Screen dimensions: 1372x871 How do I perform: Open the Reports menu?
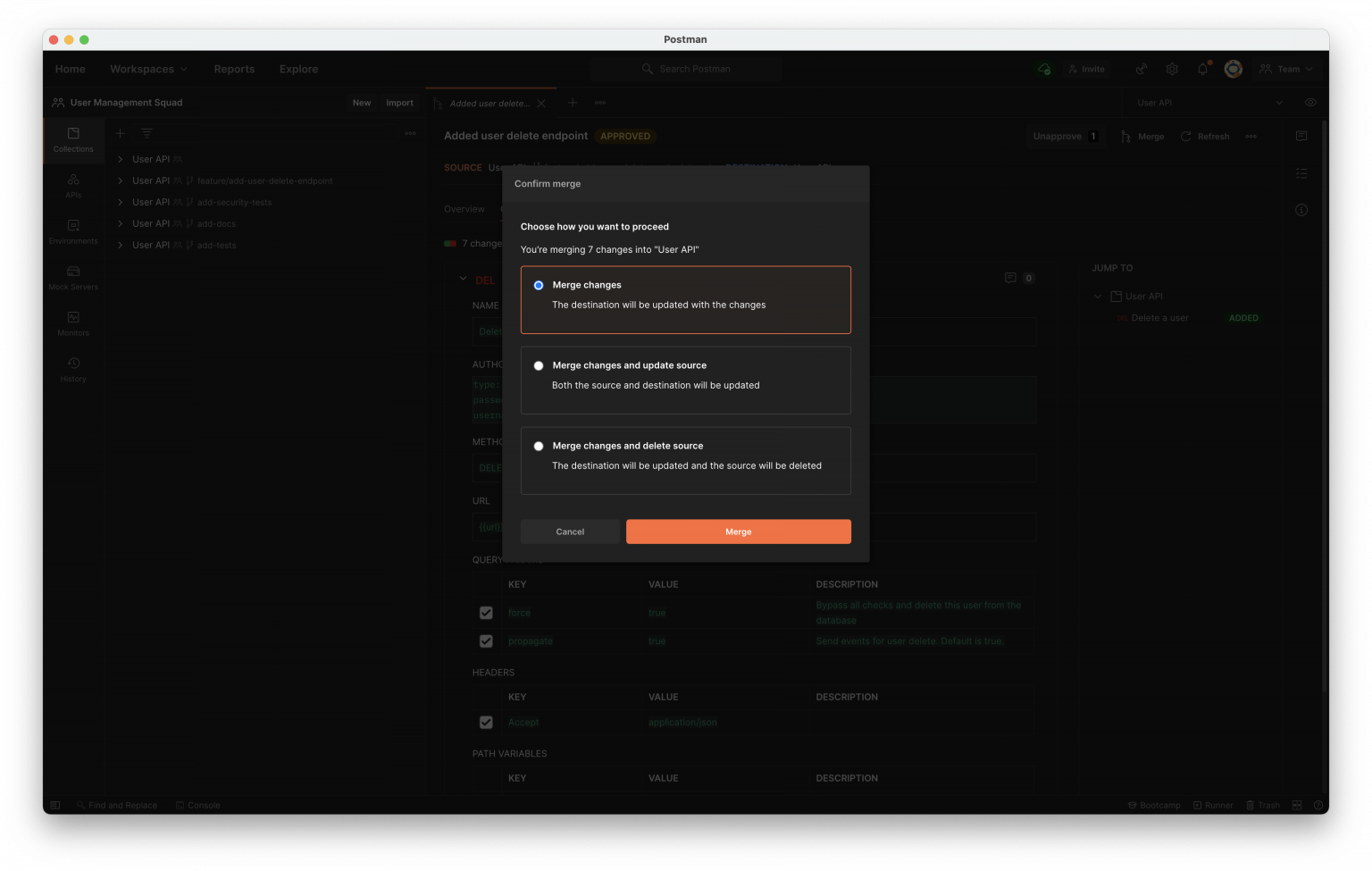tap(234, 69)
